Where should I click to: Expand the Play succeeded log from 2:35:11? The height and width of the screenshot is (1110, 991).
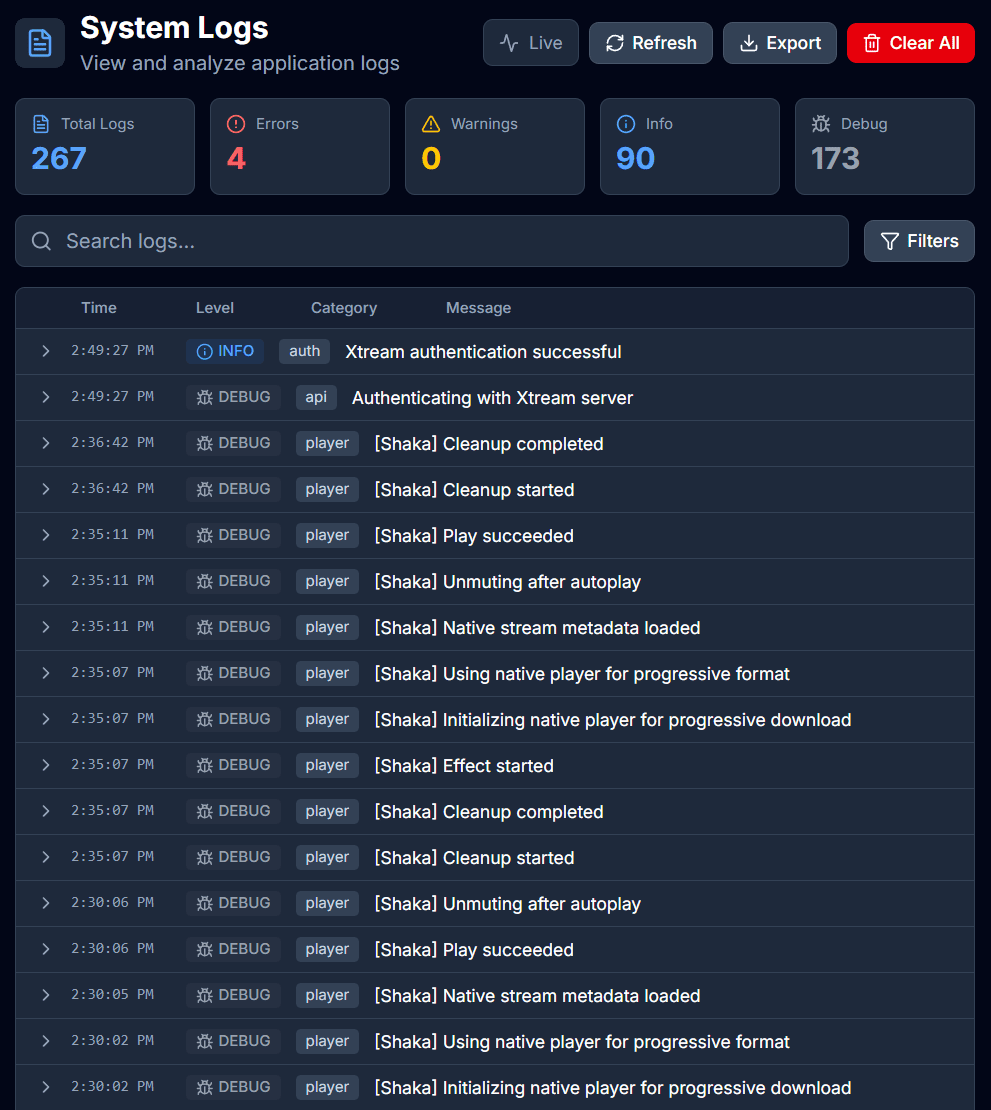[x=45, y=535]
